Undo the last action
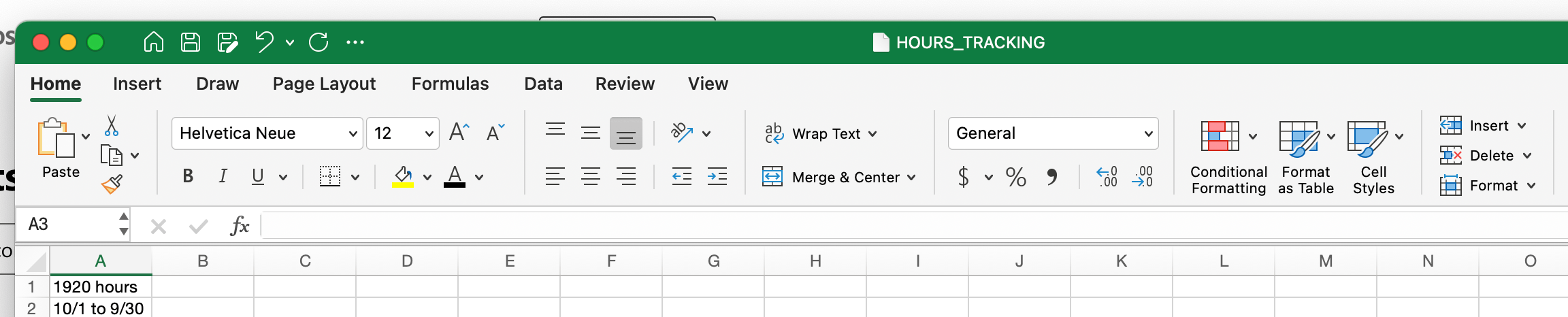The width and height of the screenshot is (1568, 317). click(x=264, y=42)
